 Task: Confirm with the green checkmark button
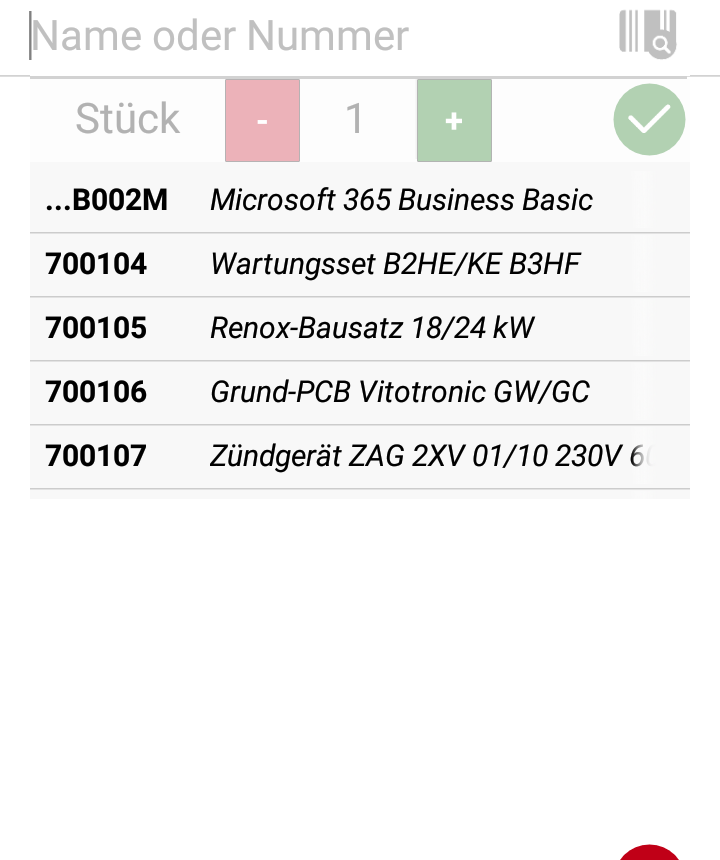pos(649,120)
